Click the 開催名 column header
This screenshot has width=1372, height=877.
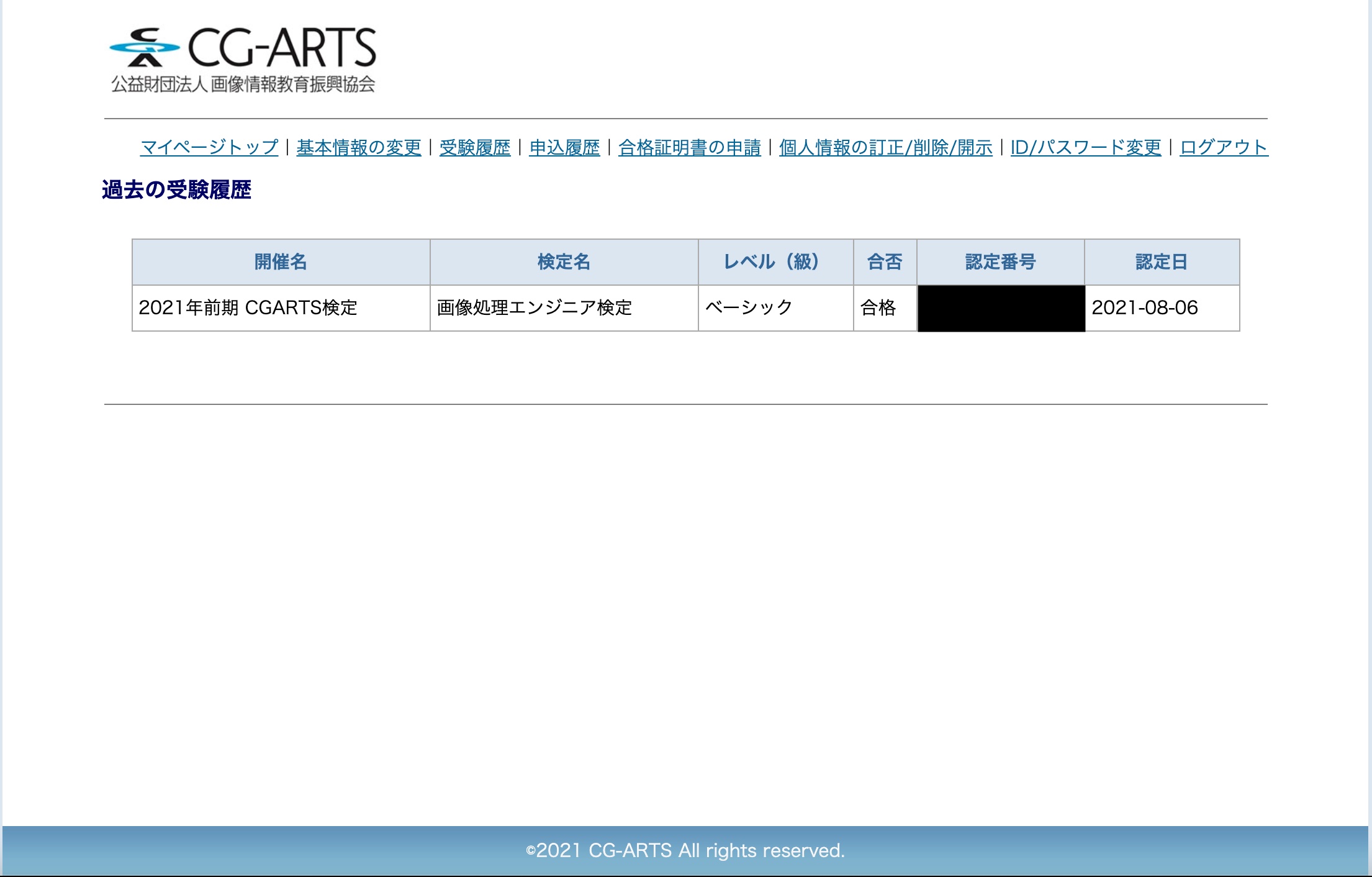281,262
